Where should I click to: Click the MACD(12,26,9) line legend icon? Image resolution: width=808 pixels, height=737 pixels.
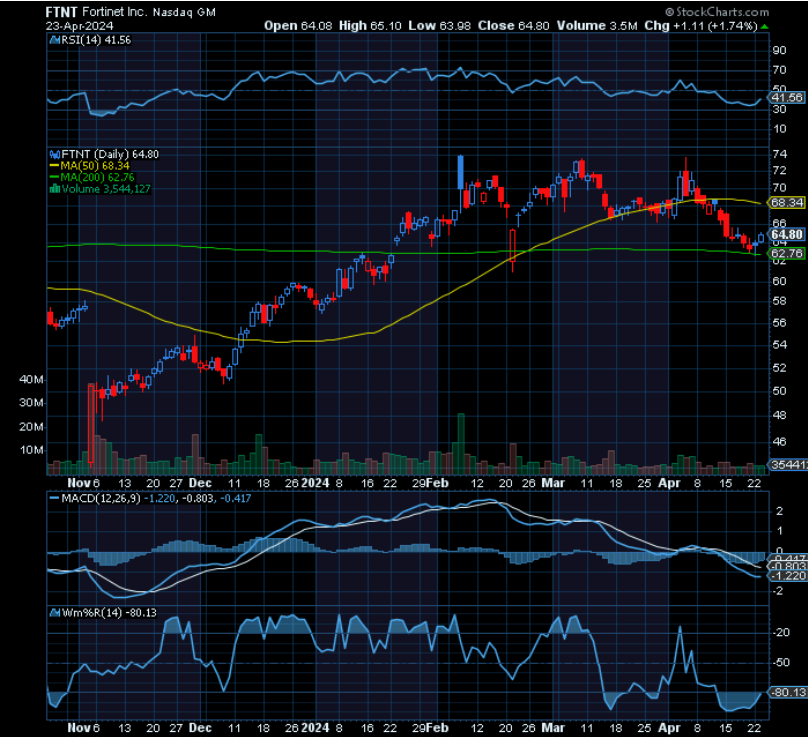(x=54, y=498)
